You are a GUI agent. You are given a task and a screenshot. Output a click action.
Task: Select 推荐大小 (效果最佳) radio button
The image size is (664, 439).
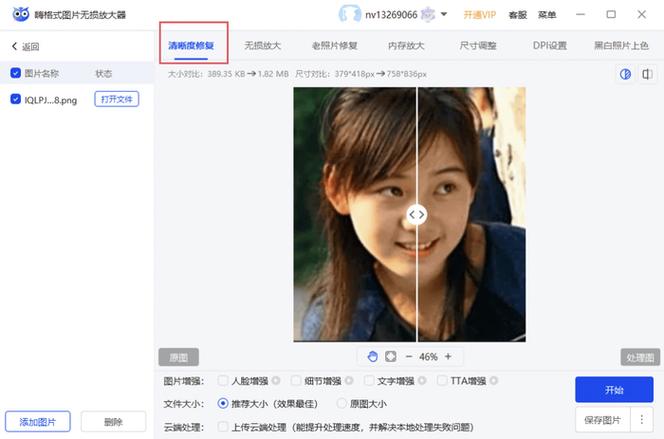(x=223, y=403)
